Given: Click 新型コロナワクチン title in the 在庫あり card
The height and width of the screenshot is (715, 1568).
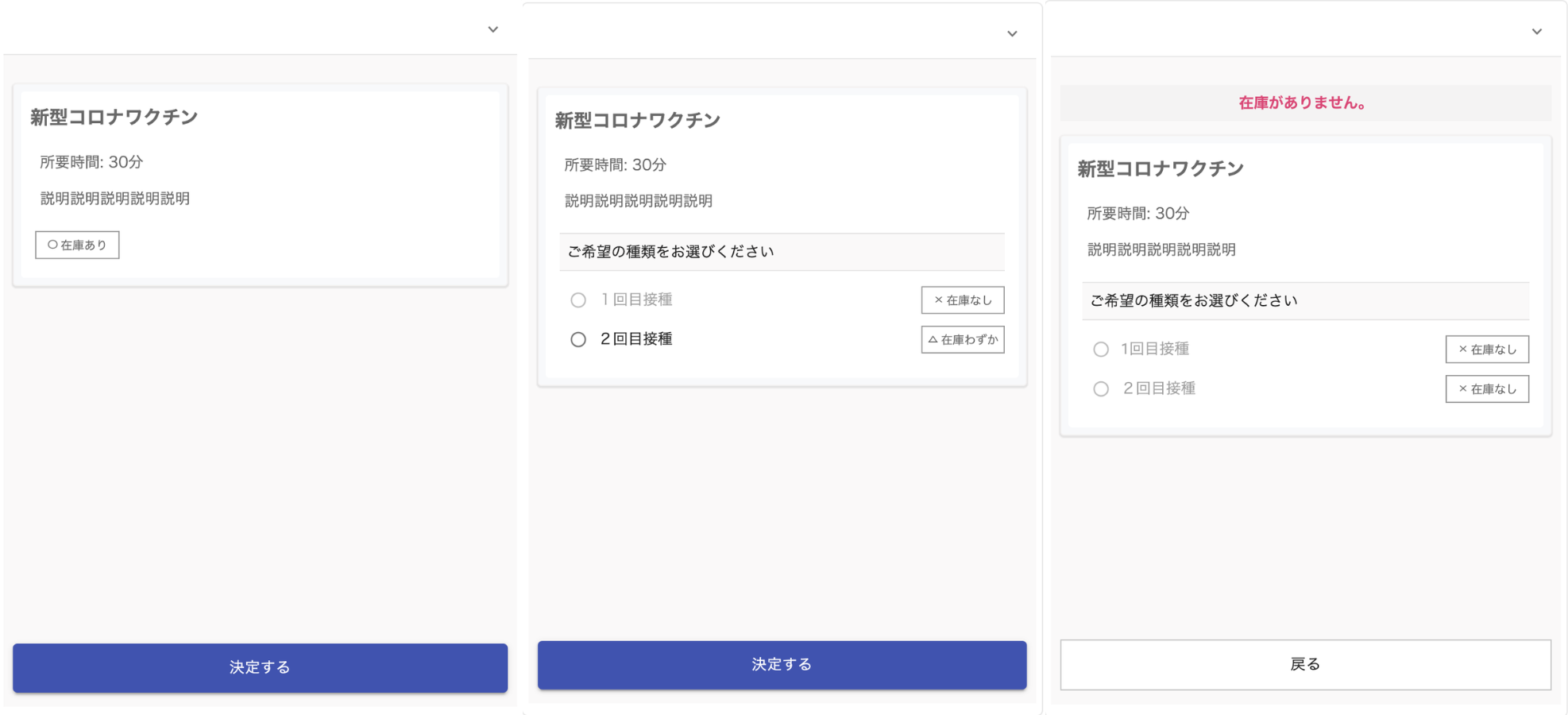Looking at the screenshot, I should point(114,118).
